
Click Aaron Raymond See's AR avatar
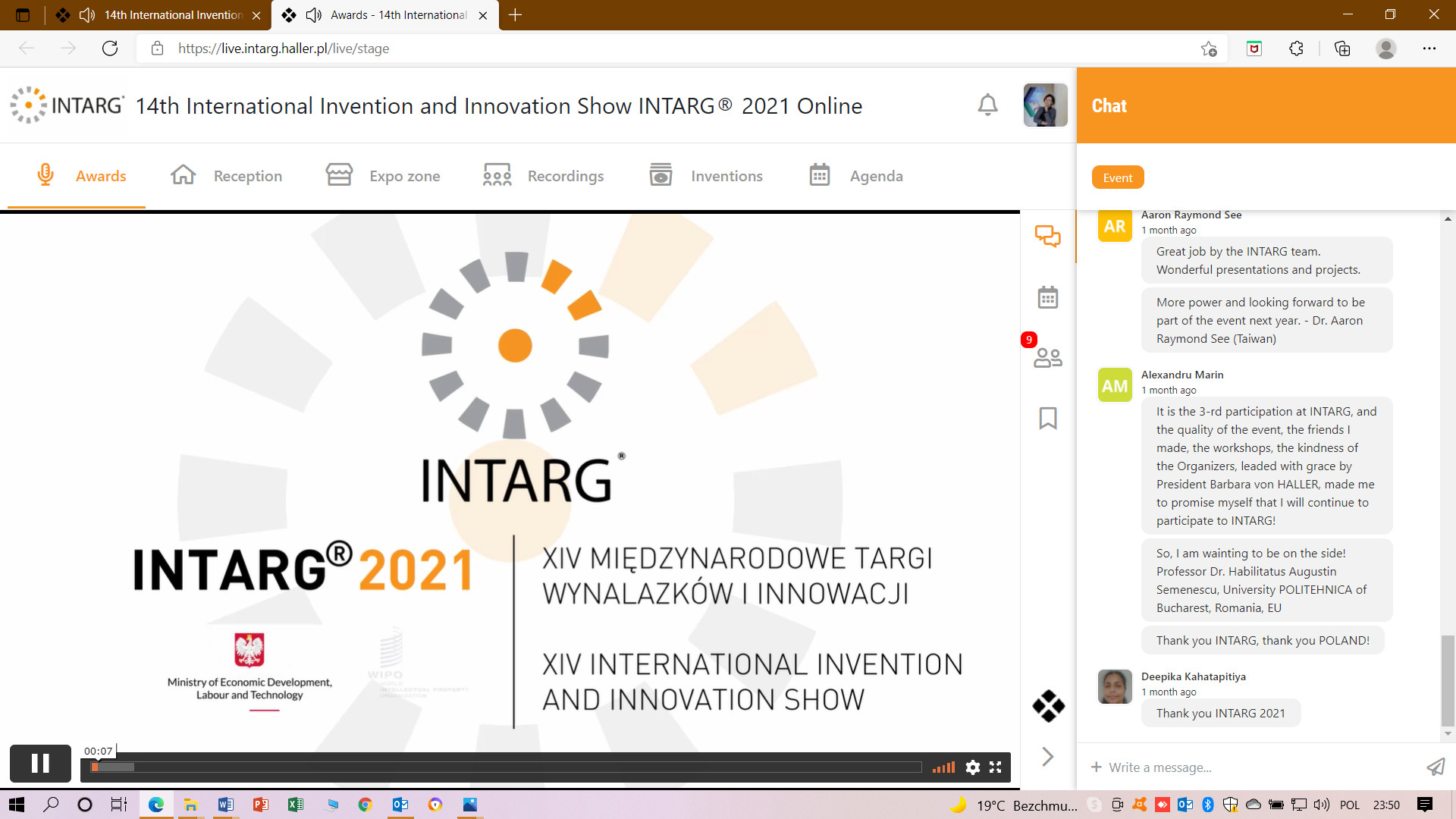1115,226
